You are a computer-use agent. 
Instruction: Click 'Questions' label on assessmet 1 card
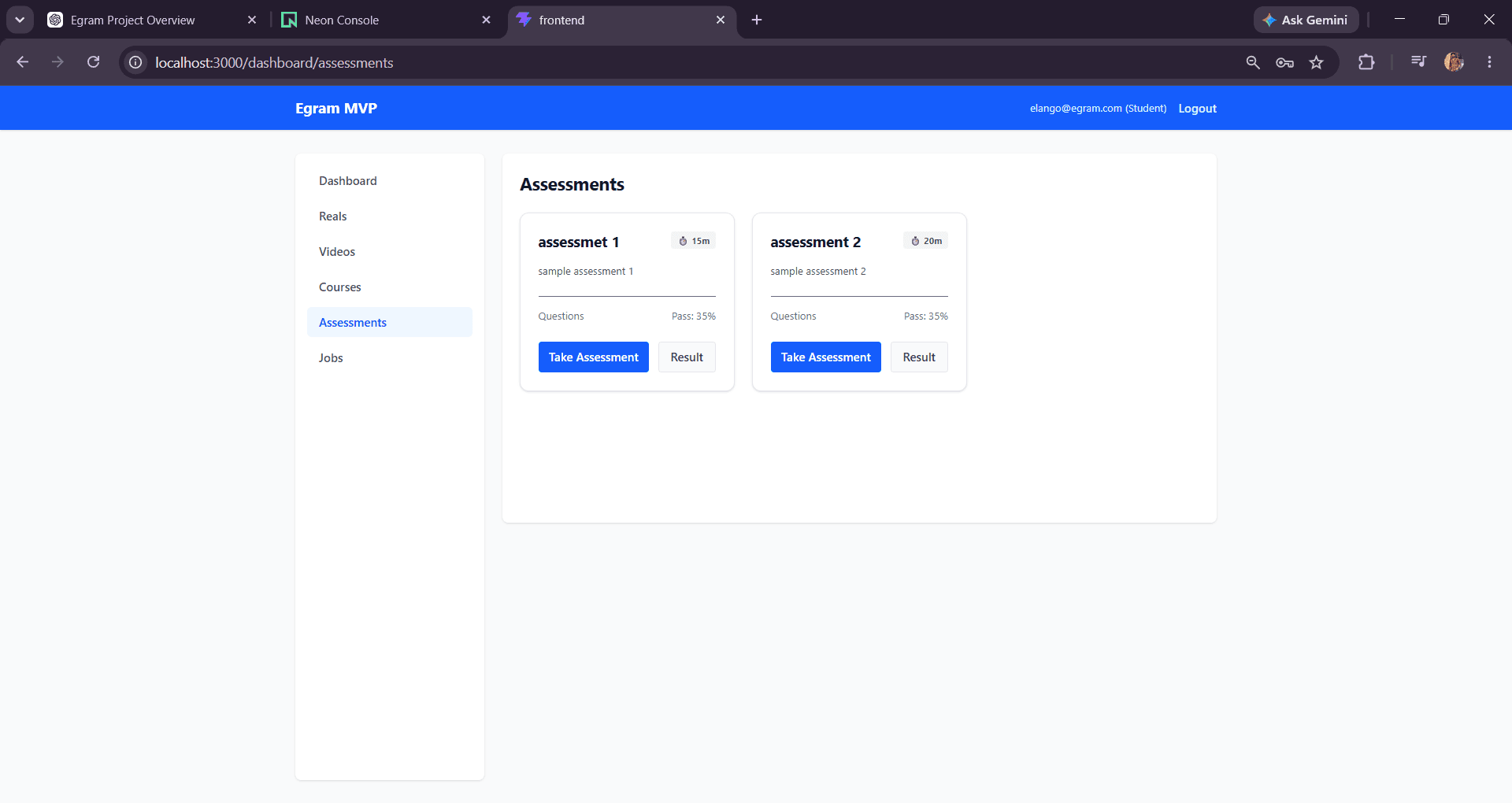(561, 316)
